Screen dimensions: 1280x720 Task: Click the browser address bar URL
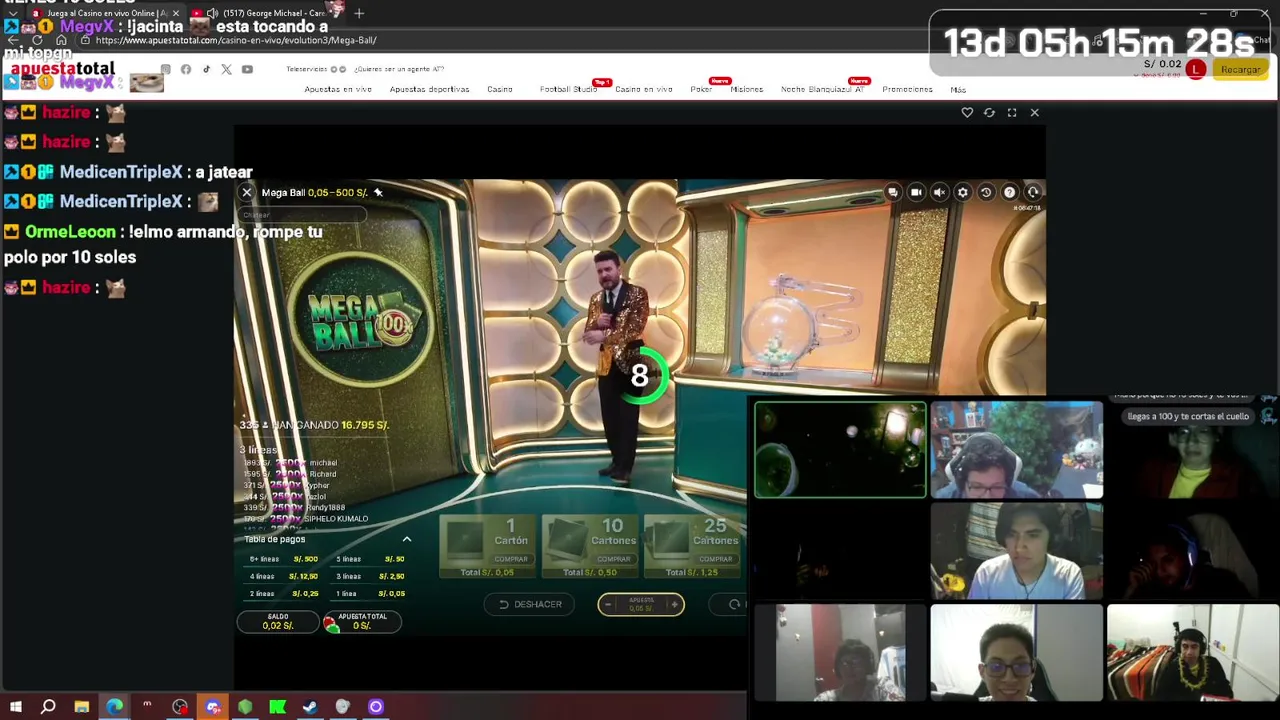236,40
